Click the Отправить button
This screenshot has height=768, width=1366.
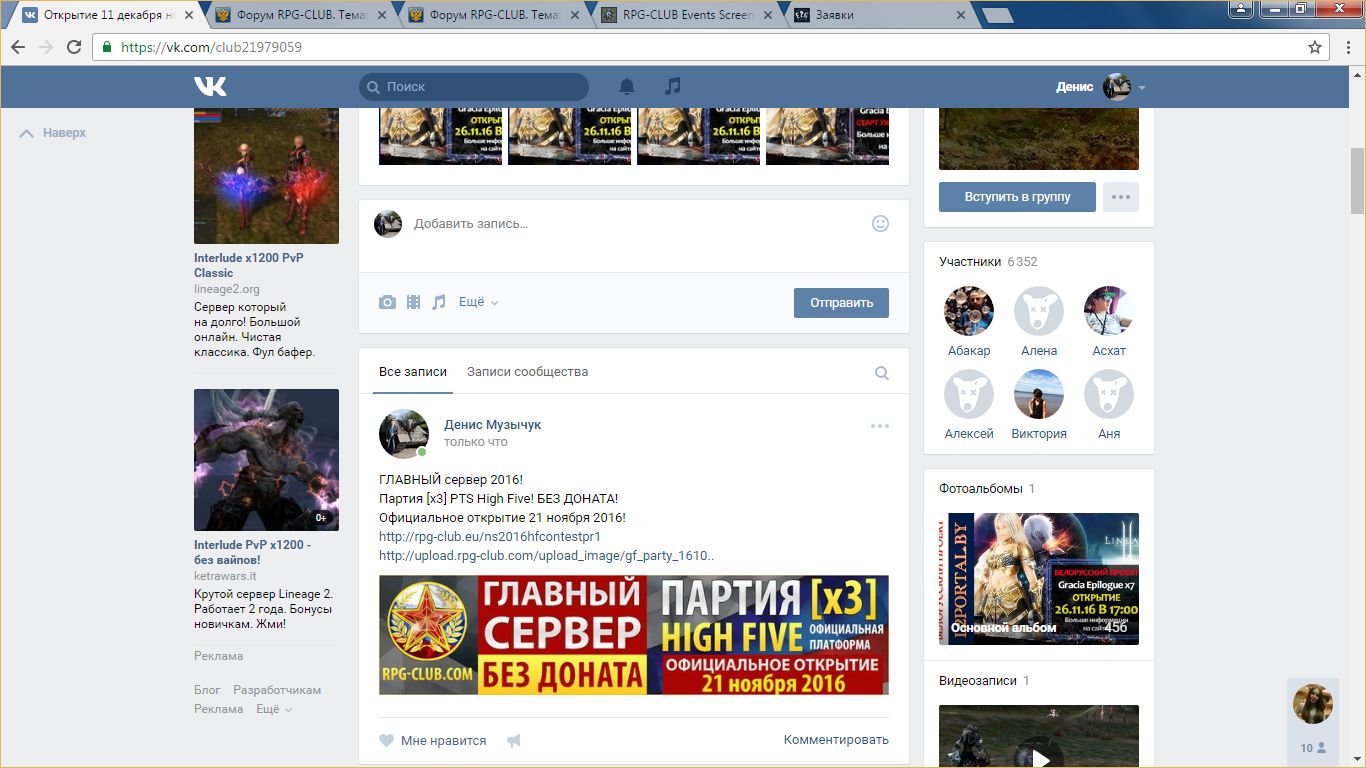pyautogui.click(x=841, y=303)
